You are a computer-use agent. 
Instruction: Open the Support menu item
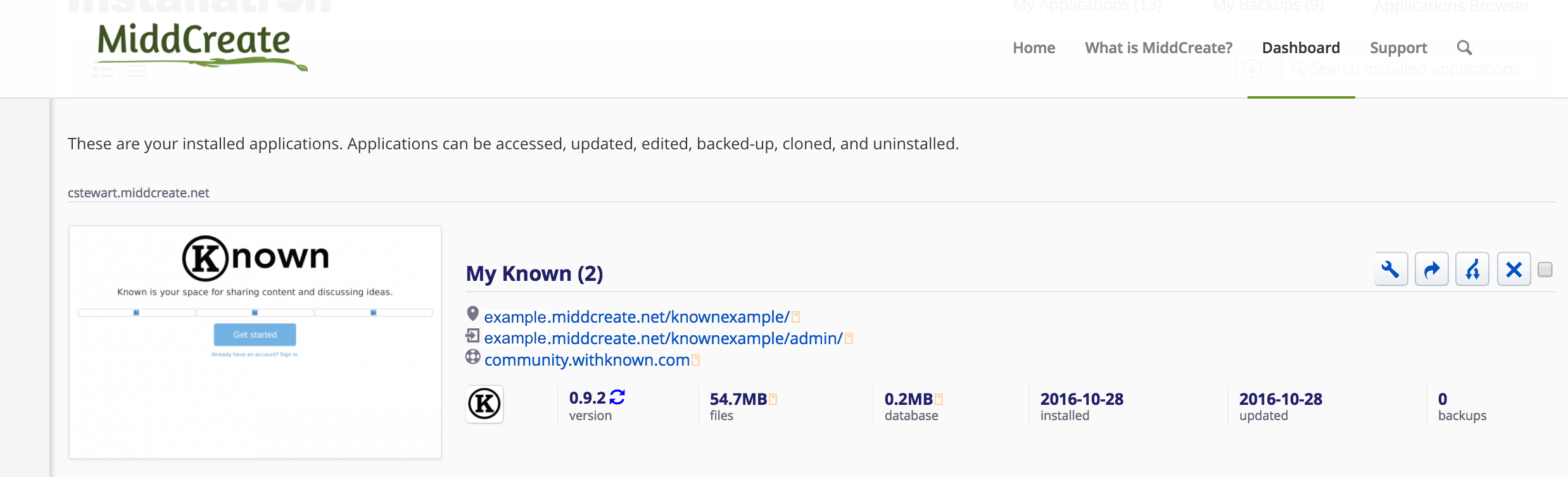[1398, 48]
